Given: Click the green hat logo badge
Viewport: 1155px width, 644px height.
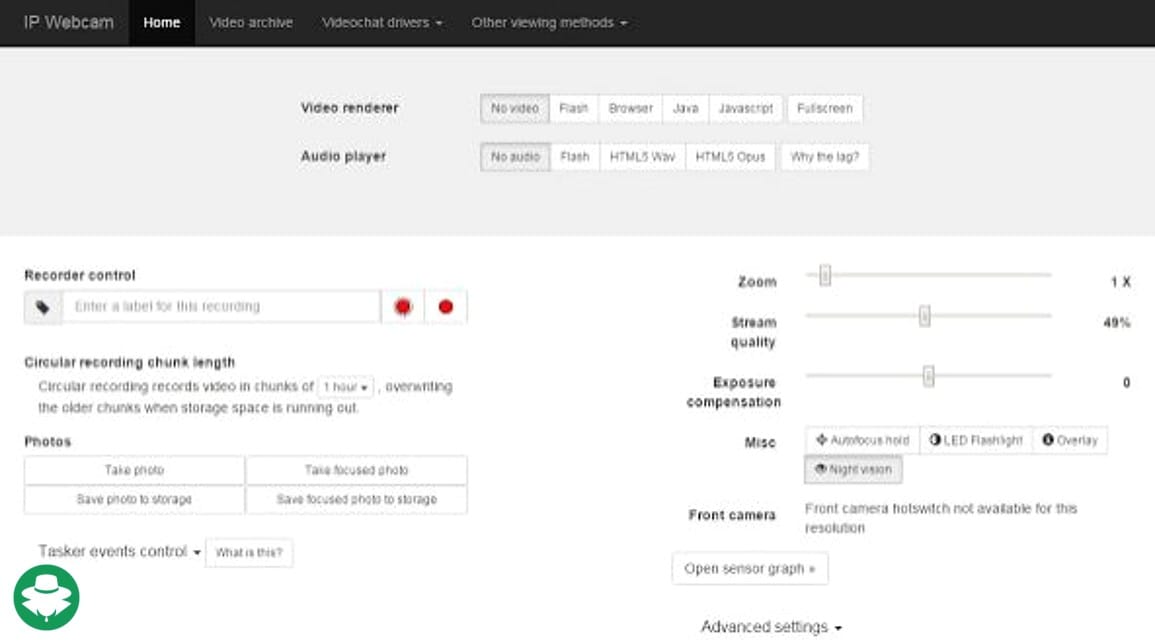Looking at the screenshot, I should tap(46, 598).
